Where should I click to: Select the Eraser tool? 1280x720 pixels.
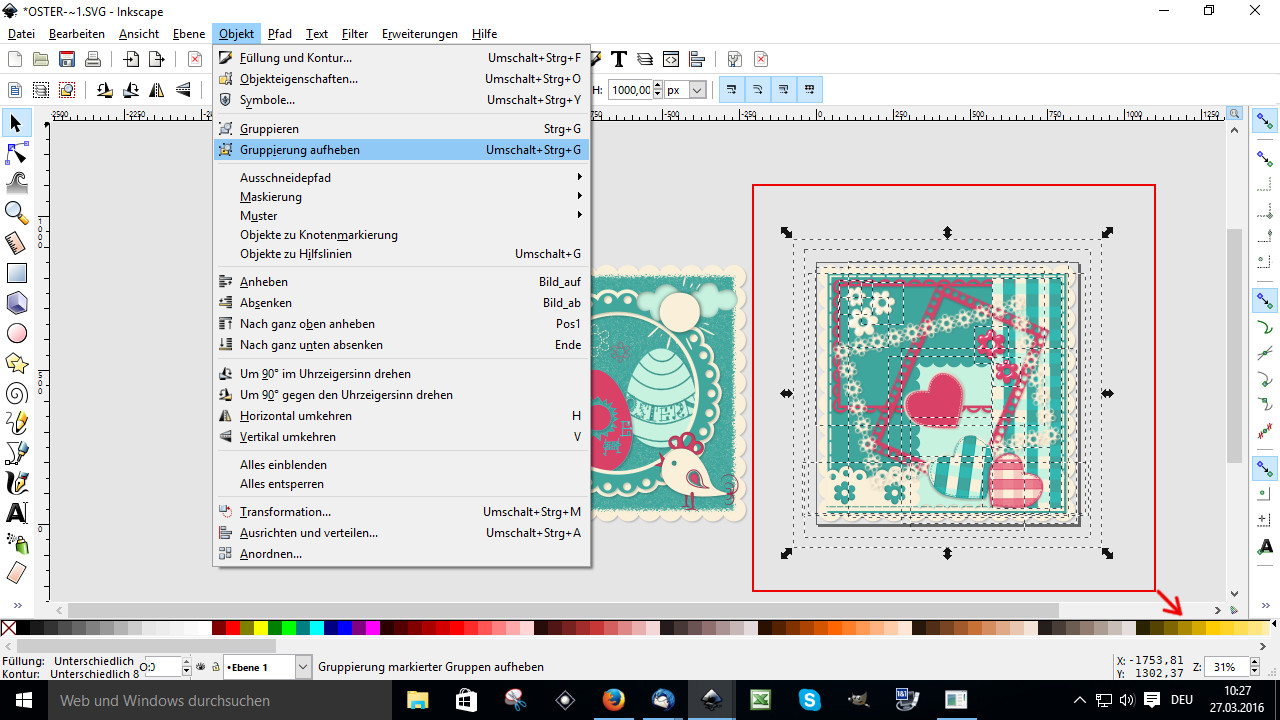16,572
